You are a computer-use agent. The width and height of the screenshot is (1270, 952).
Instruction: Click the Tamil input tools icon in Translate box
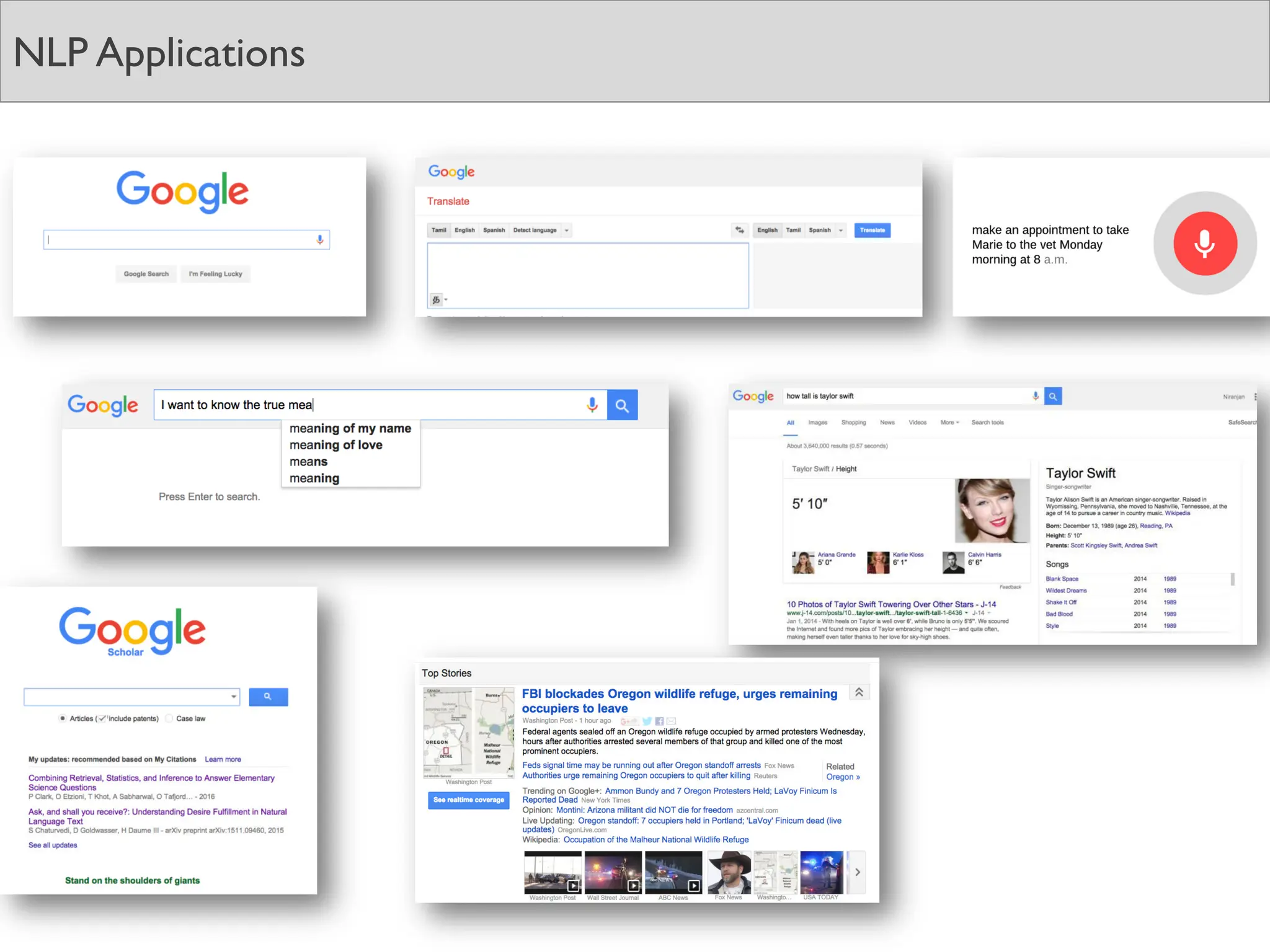(x=437, y=300)
